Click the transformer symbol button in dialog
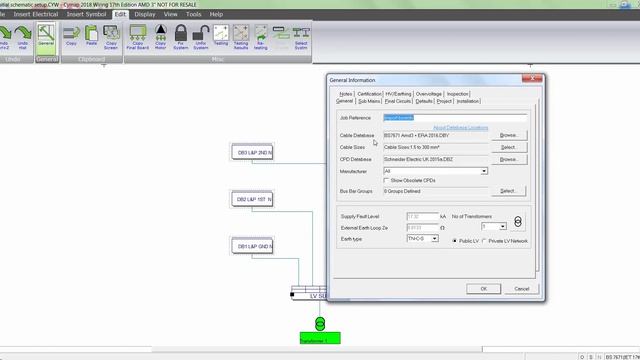Viewport: 640px width, 360px height. [518, 222]
